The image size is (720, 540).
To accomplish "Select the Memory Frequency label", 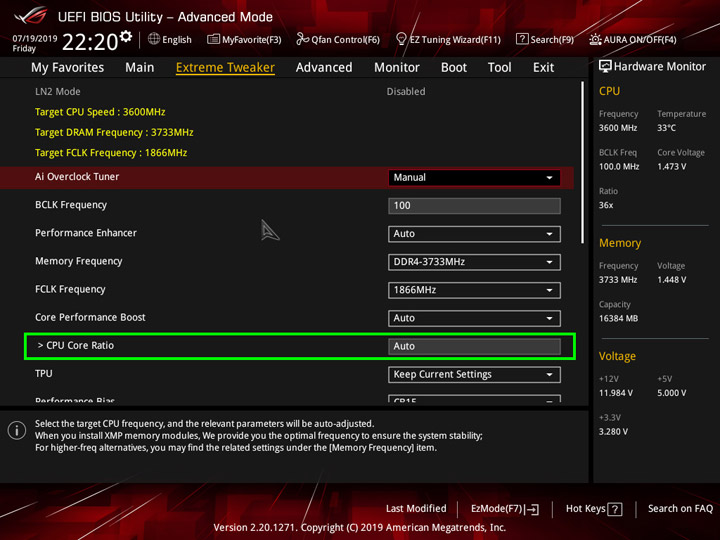I will pyautogui.click(x=79, y=261).
